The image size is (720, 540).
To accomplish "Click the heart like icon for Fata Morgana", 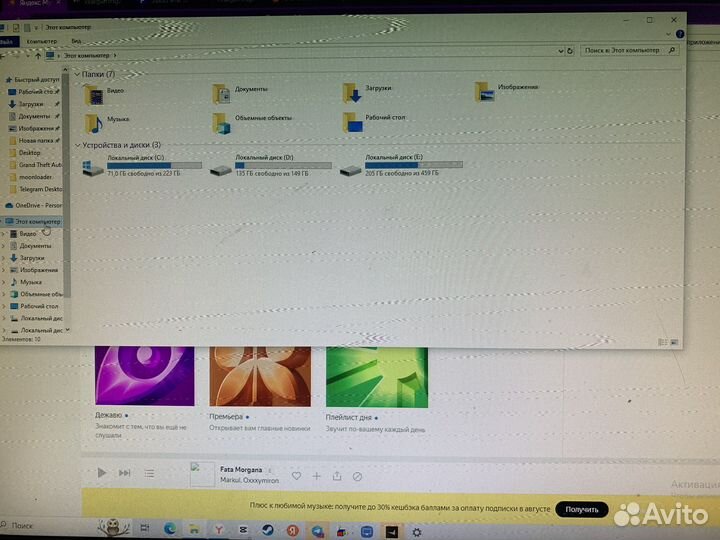I will pos(296,476).
